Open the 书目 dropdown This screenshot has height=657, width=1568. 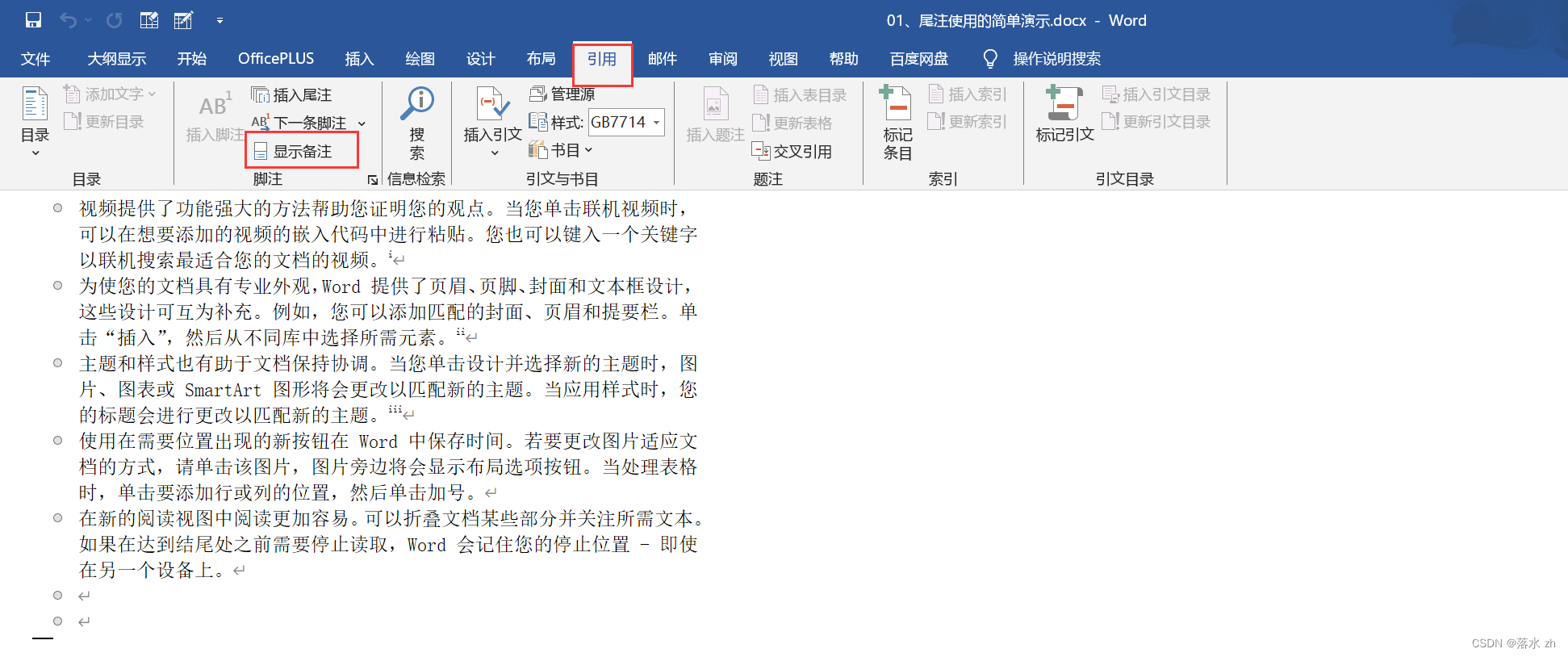pyautogui.click(x=561, y=150)
